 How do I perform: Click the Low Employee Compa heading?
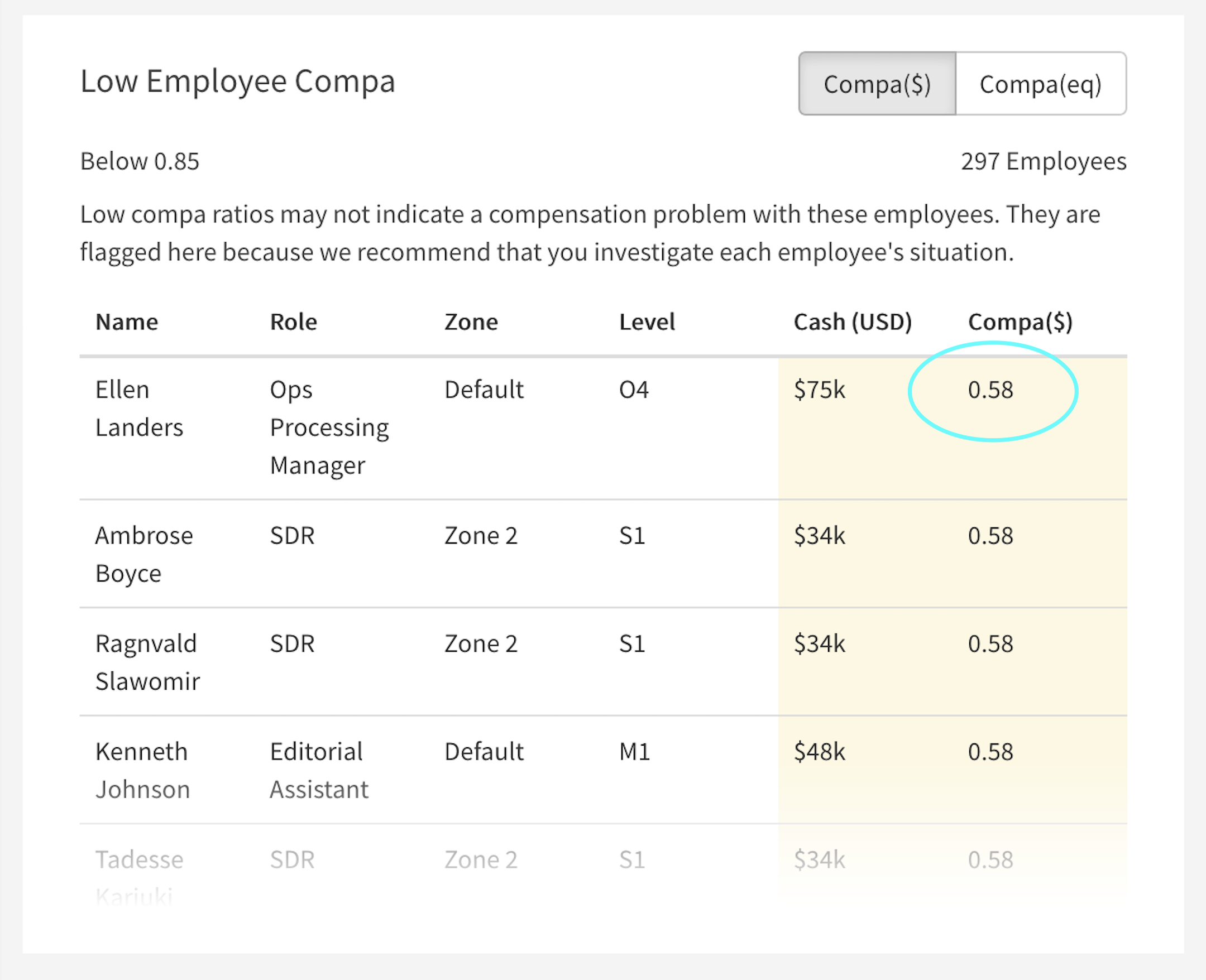click(x=238, y=82)
